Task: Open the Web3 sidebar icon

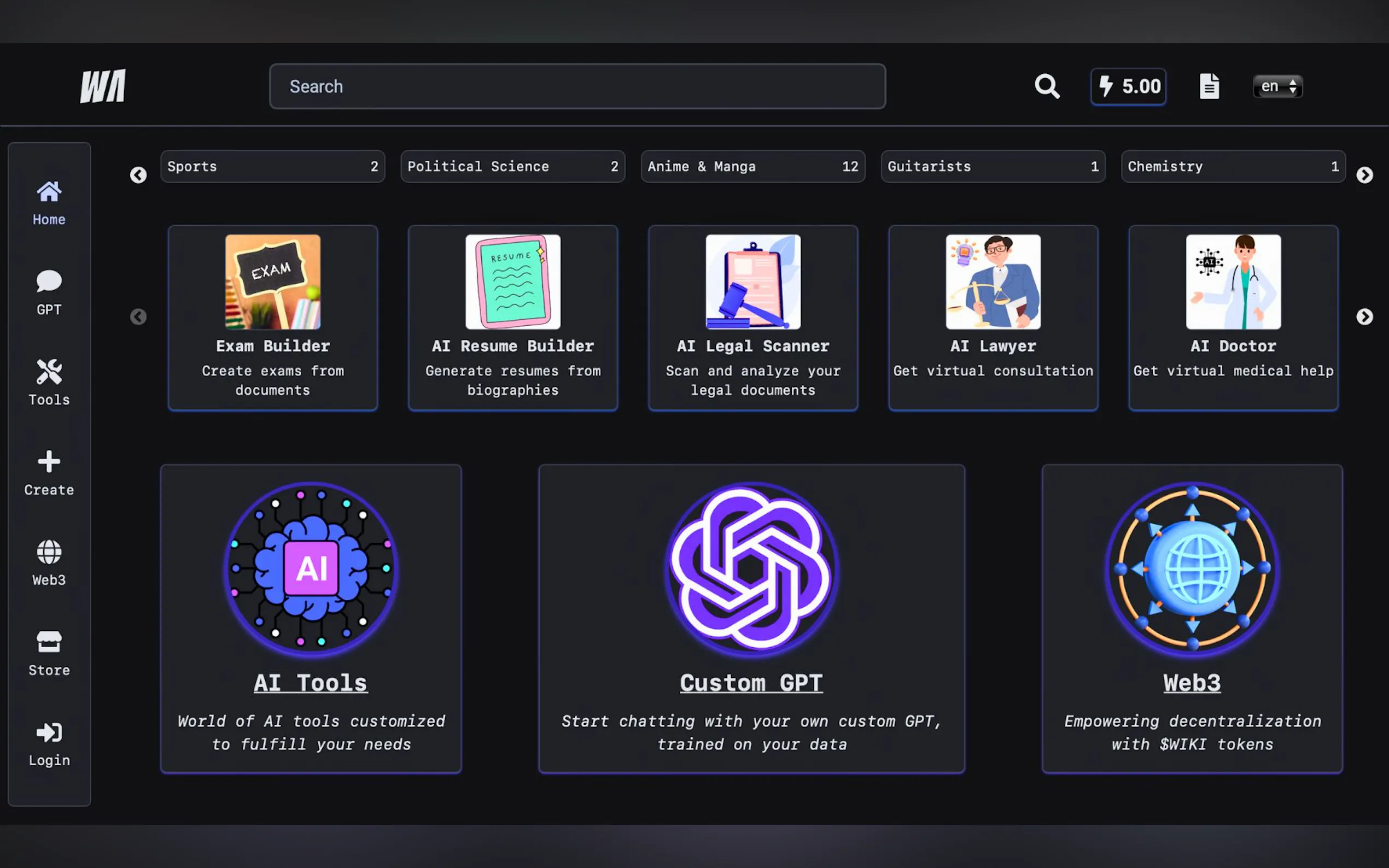Action: click(48, 561)
